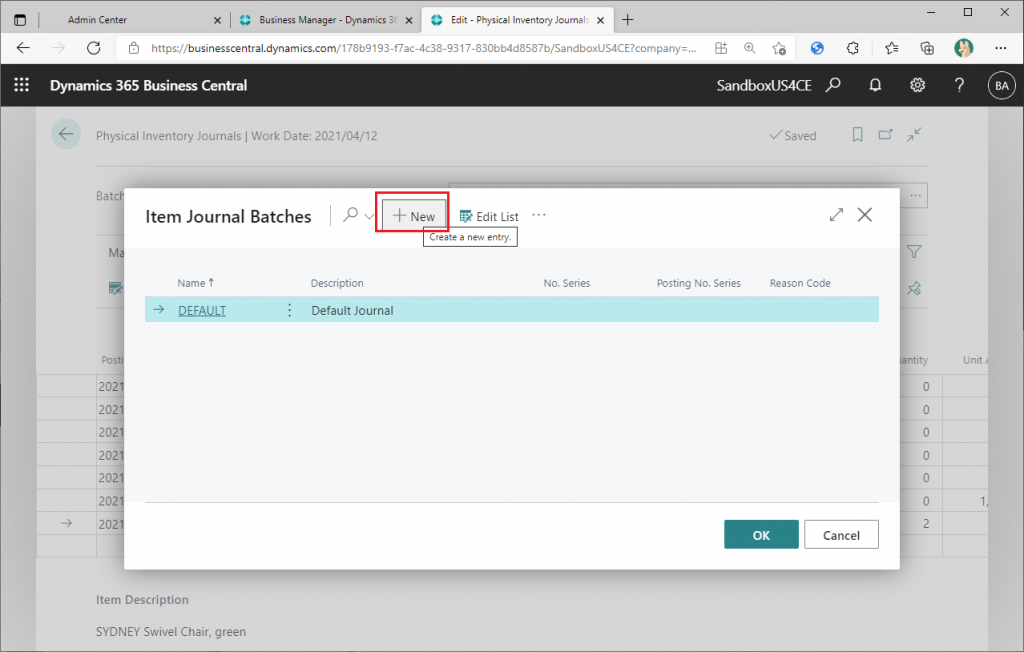Click New to create a batch entry
The height and width of the screenshot is (652, 1024).
click(x=414, y=216)
